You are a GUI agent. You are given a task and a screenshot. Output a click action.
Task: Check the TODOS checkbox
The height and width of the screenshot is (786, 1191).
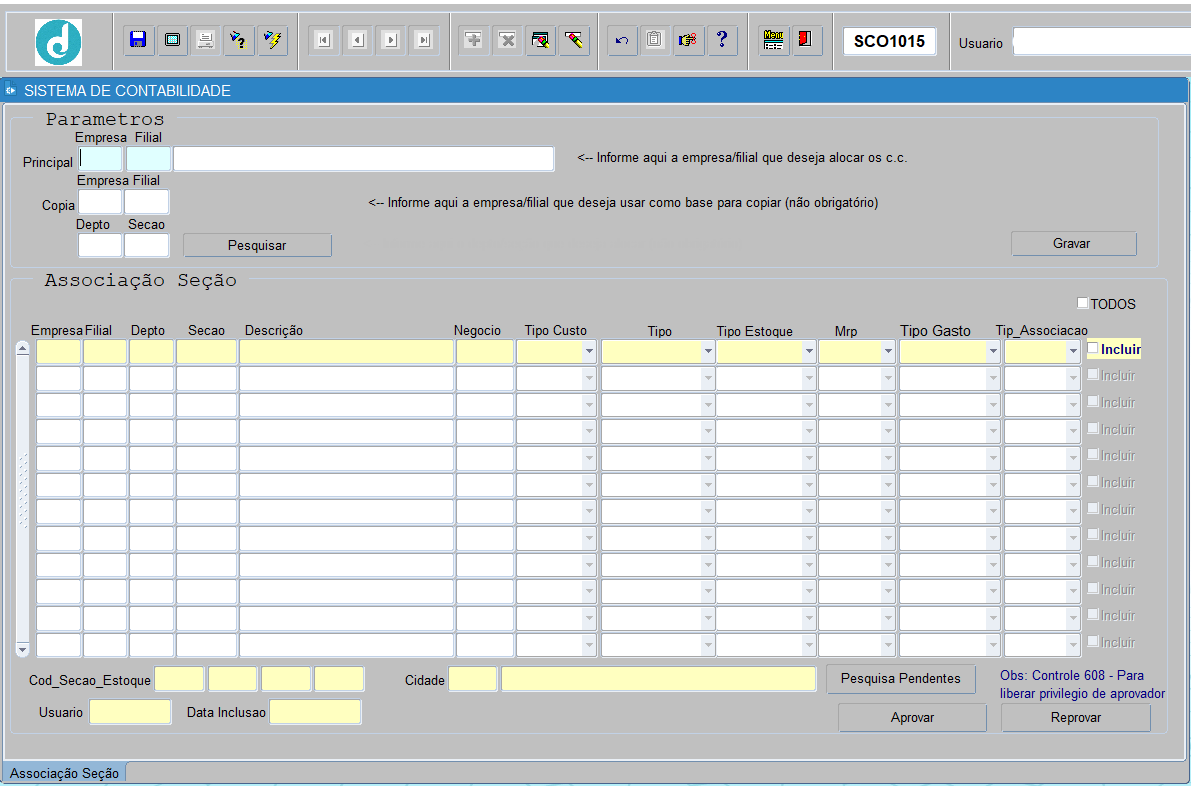[1083, 303]
